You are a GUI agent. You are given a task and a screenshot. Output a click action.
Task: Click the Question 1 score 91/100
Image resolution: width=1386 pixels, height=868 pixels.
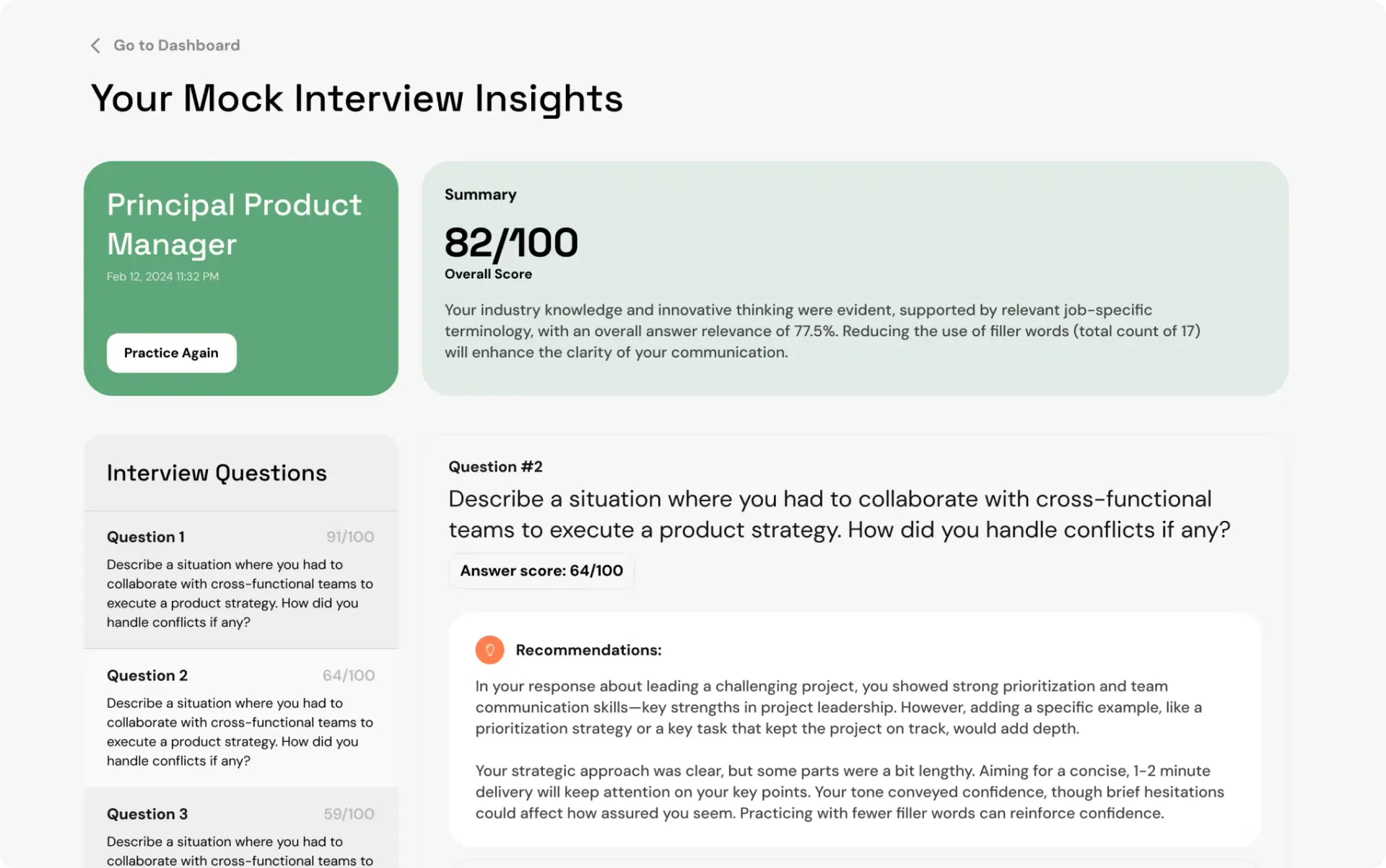click(x=350, y=537)
